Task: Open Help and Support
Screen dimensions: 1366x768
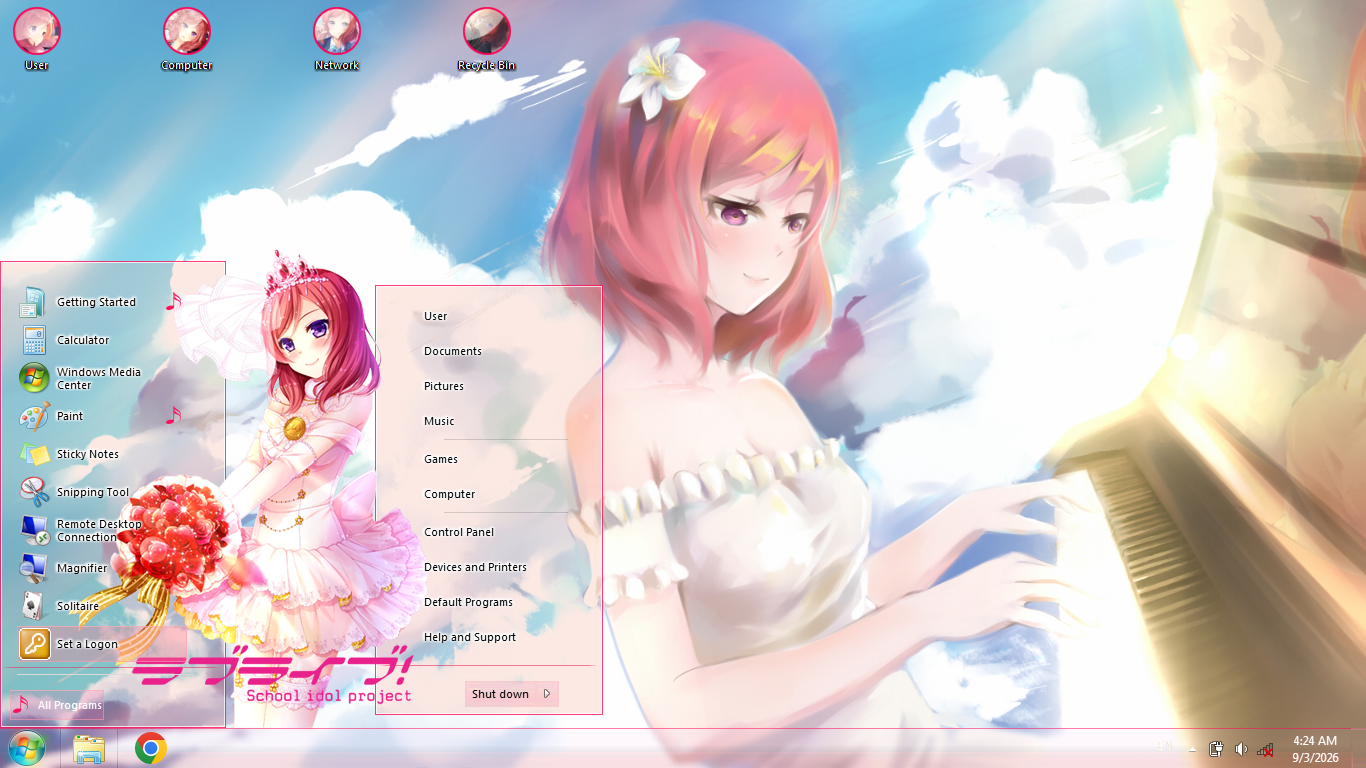Action: pyautogui.click(x=470, y=637)
